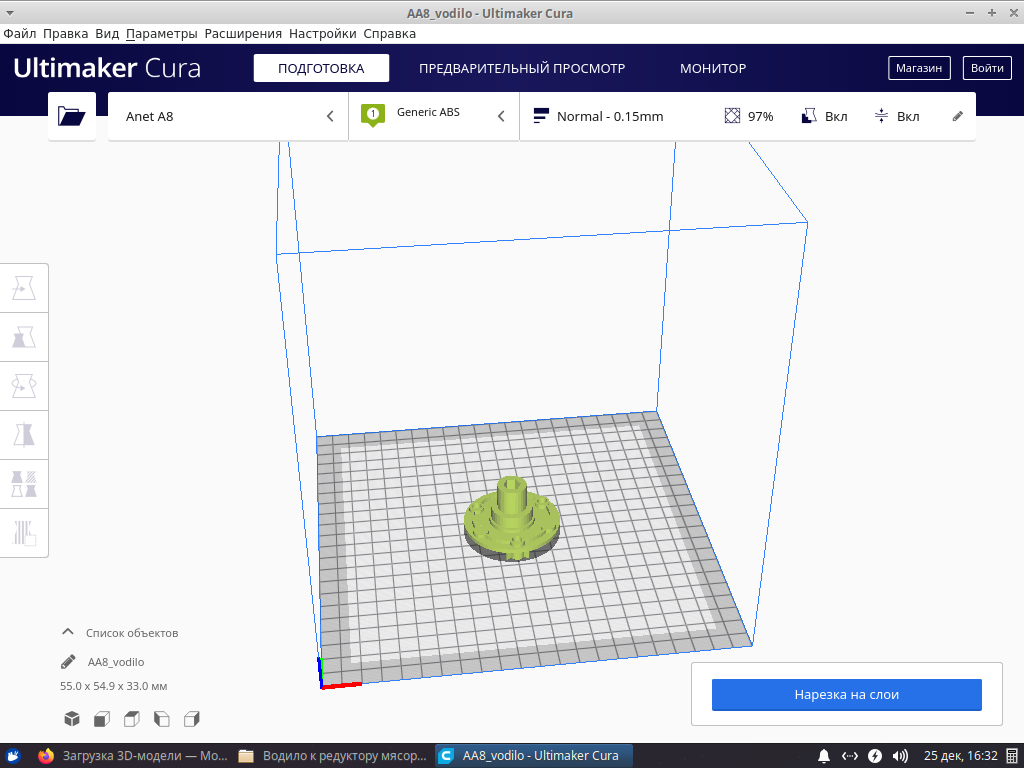Screen dimensions: 1024x768
Task: Open the notifications bell in system tray
Action: tap(824, 756)
